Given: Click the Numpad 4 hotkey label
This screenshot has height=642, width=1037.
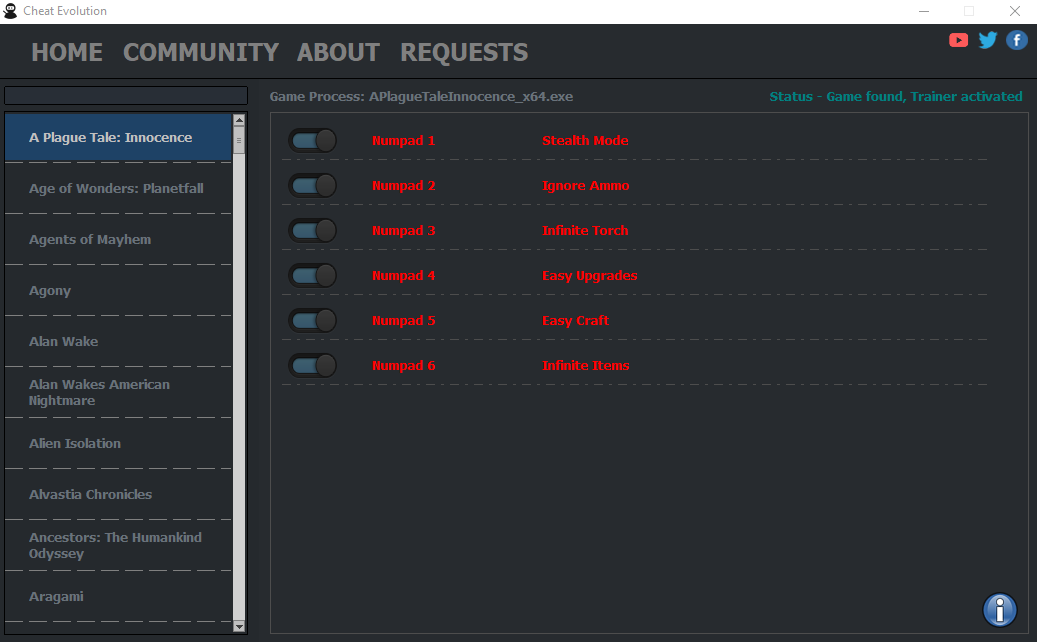Looking at the screenshot, I should tap(403, 275).
